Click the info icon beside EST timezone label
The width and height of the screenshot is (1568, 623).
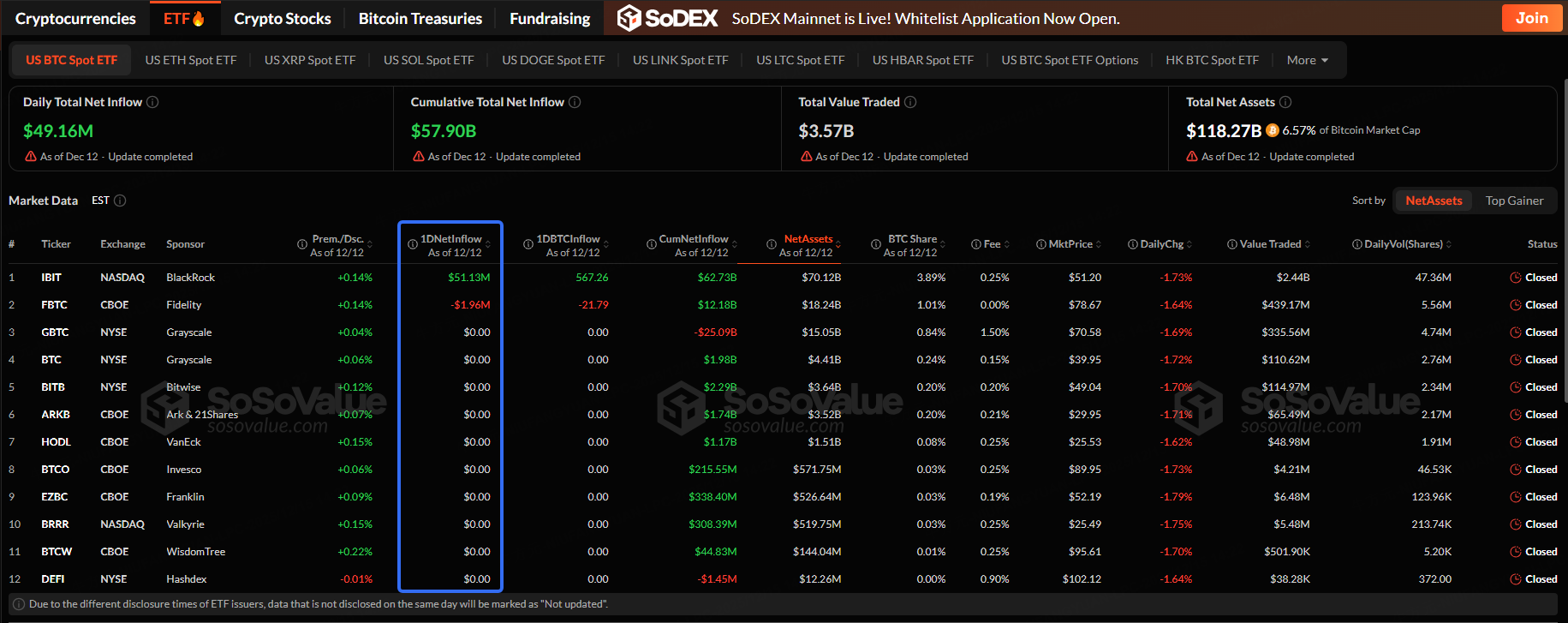[x=120, y=201]
